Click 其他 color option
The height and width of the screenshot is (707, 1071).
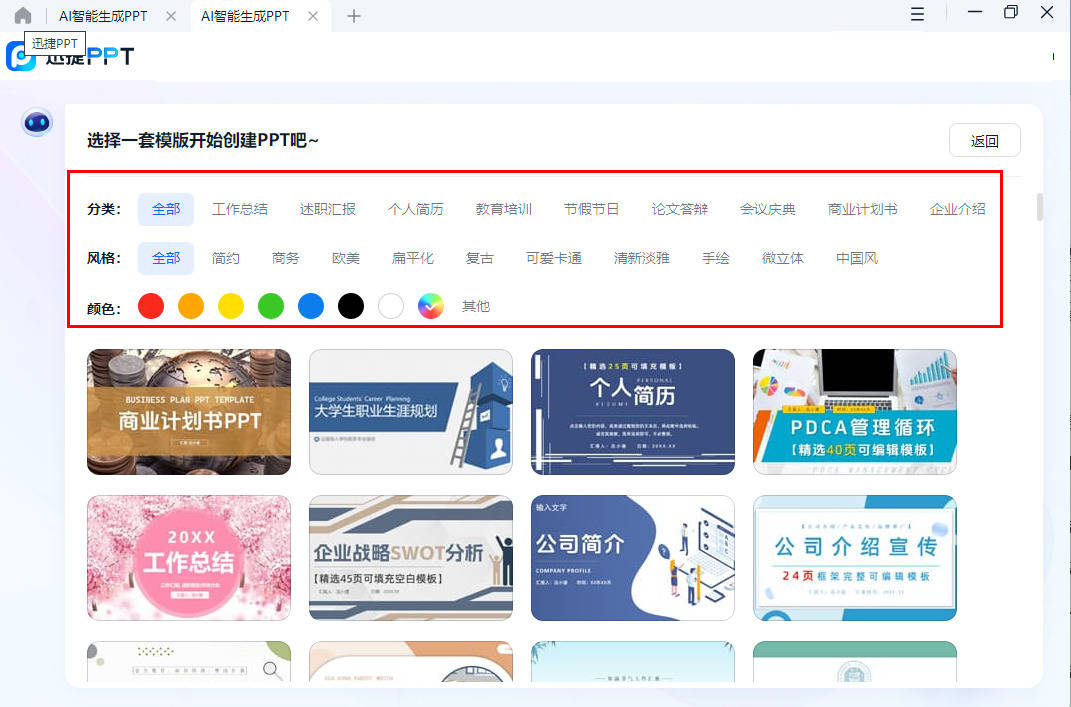pos(476,306)
